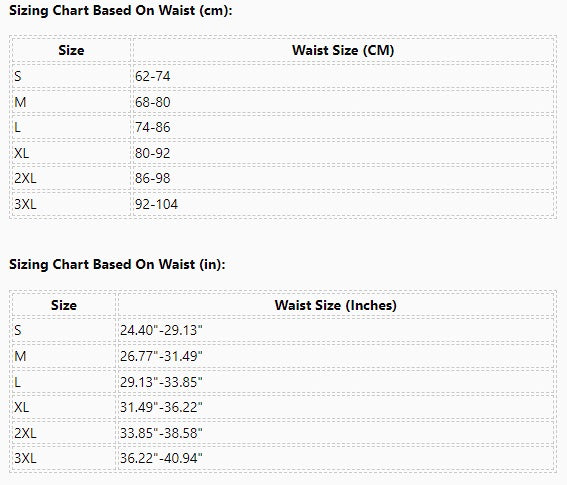
Task: Select the 68-80 waist value
Action: (152, 102)
